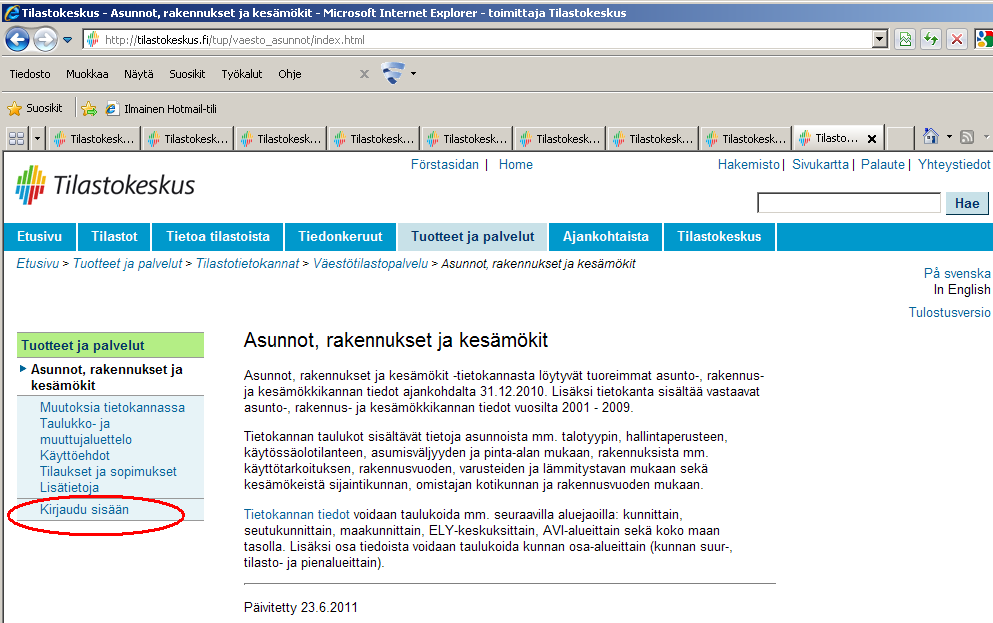Open the Suosikit menu in menu bar
The image size is (993, 623).
[187, 74]
